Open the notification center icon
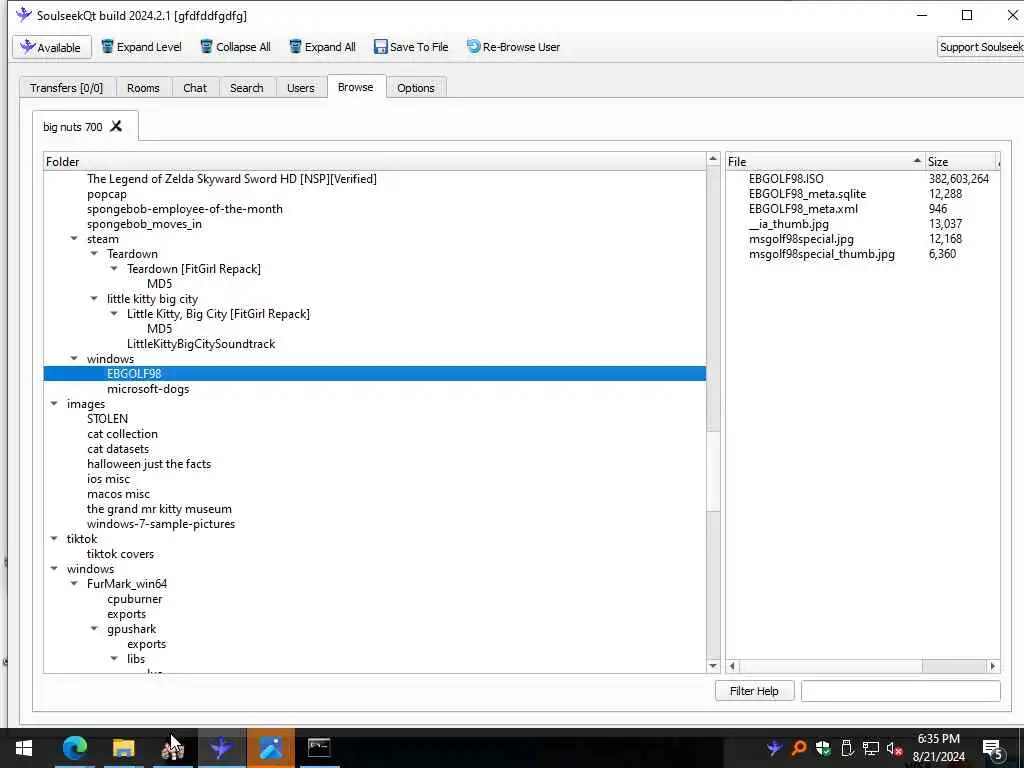Image resolution: width=1024 pixels, height=768 pixels. click(x=992, y=749)
